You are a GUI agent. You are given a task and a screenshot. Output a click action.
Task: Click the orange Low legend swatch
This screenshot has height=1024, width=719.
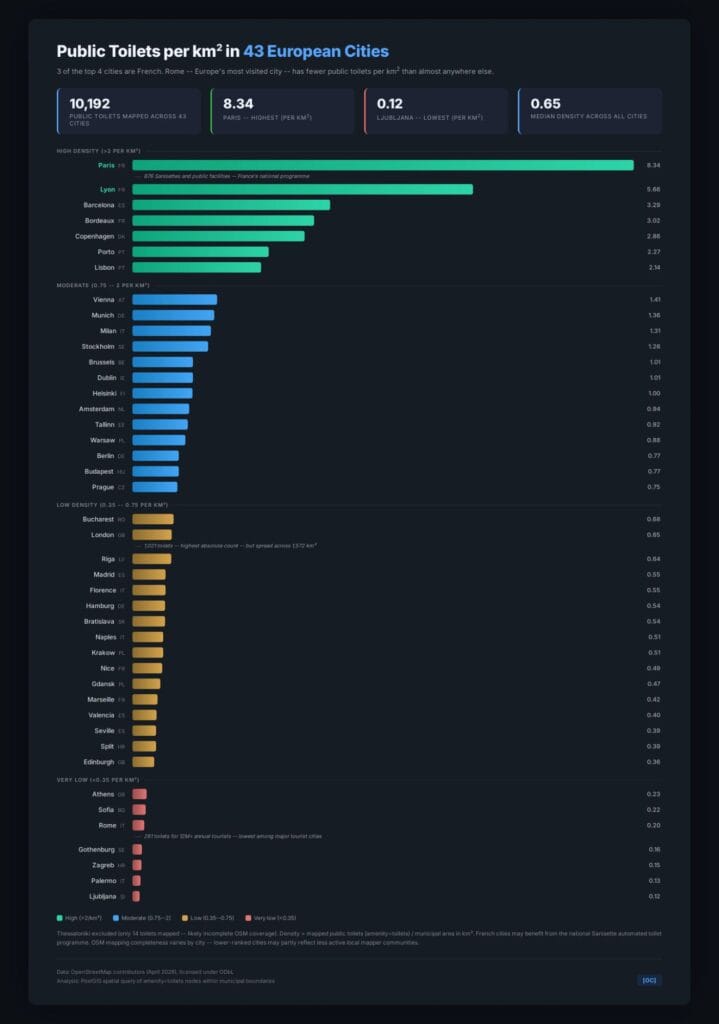(183, 917)
